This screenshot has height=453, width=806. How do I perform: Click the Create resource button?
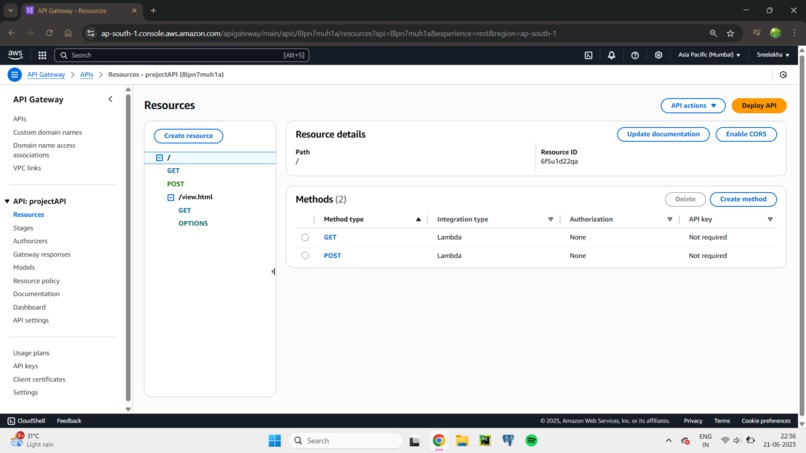click(x=188, y=136)
